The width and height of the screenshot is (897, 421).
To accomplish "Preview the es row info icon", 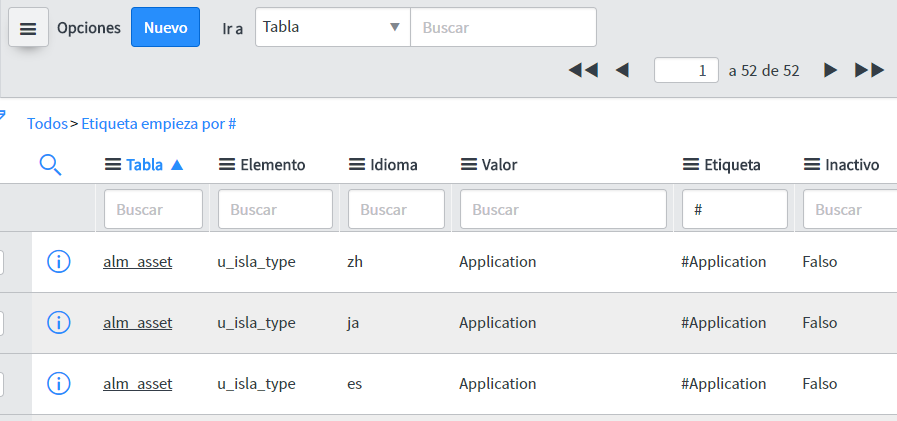I will coord(58,383).
